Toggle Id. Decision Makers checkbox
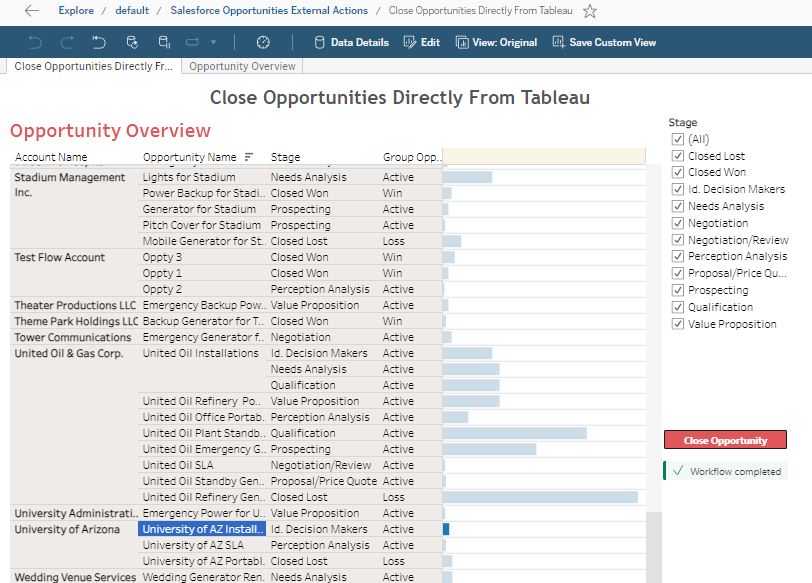The height and width of the screenshot is (583, 812). tap(677, 189)
